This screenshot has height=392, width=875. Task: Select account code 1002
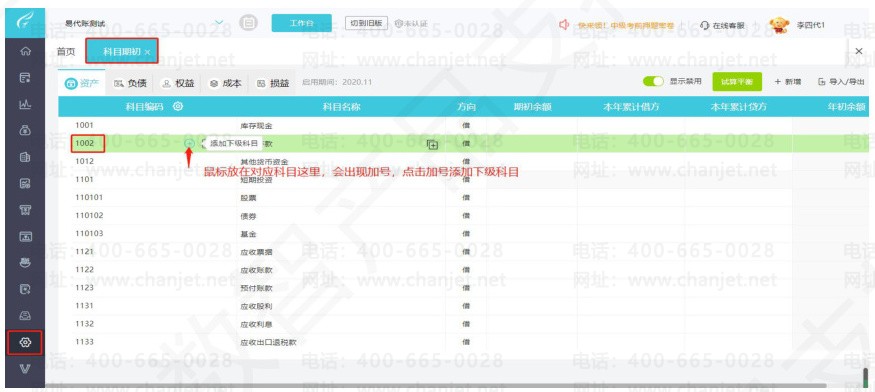84,143
